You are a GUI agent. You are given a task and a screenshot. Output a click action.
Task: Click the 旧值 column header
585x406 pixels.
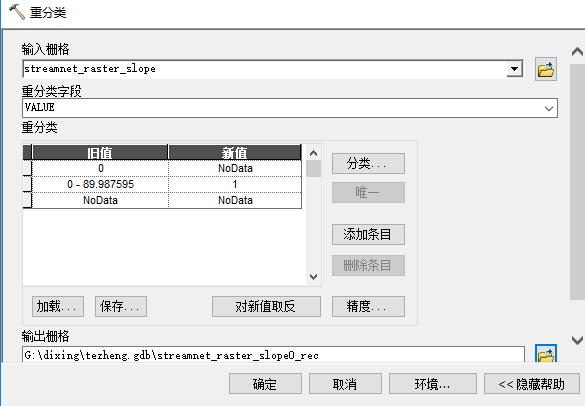click(100, 153)
